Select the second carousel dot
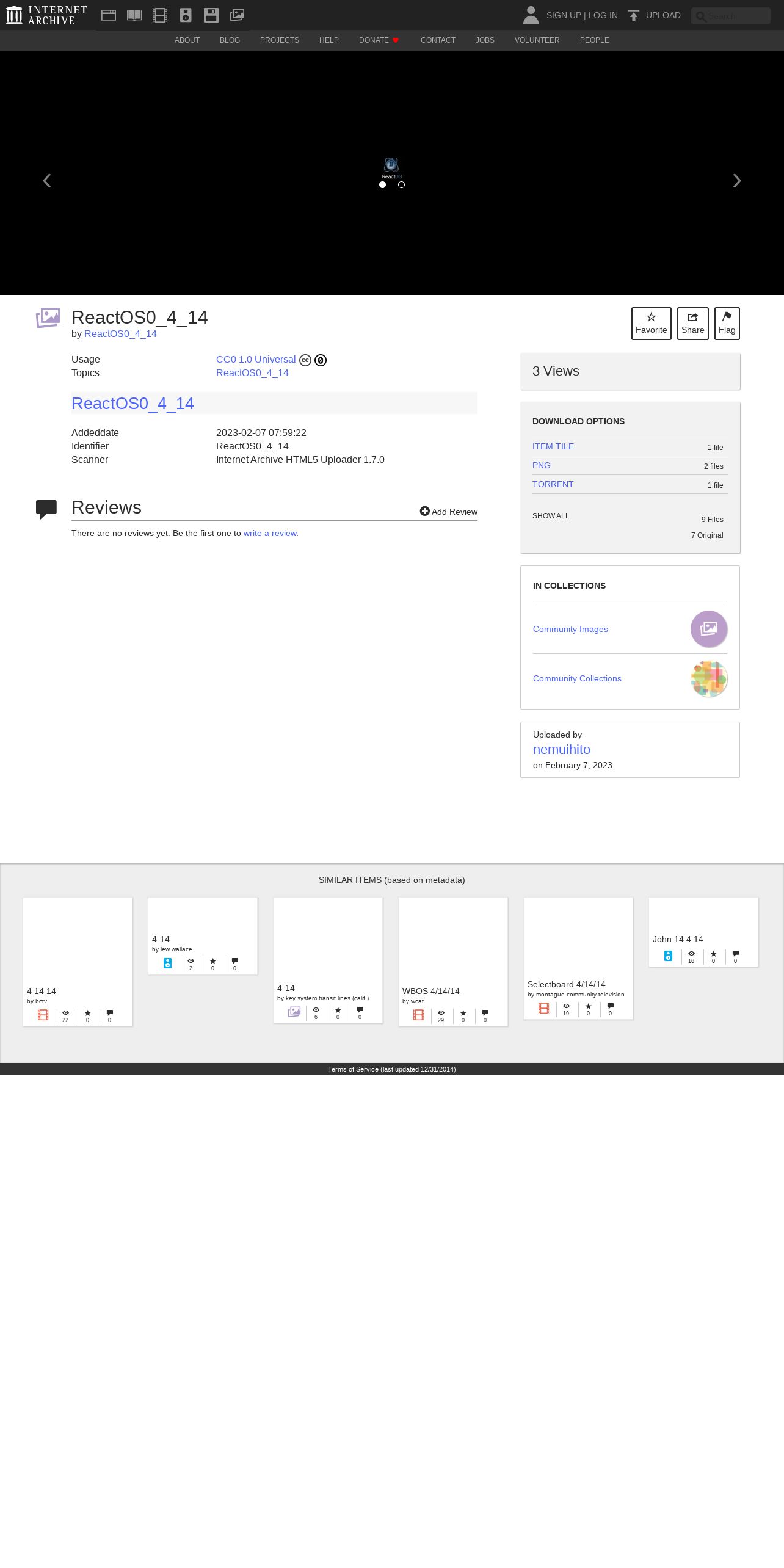The width and height of the screenshot is (784, 1568). [401, 184]
